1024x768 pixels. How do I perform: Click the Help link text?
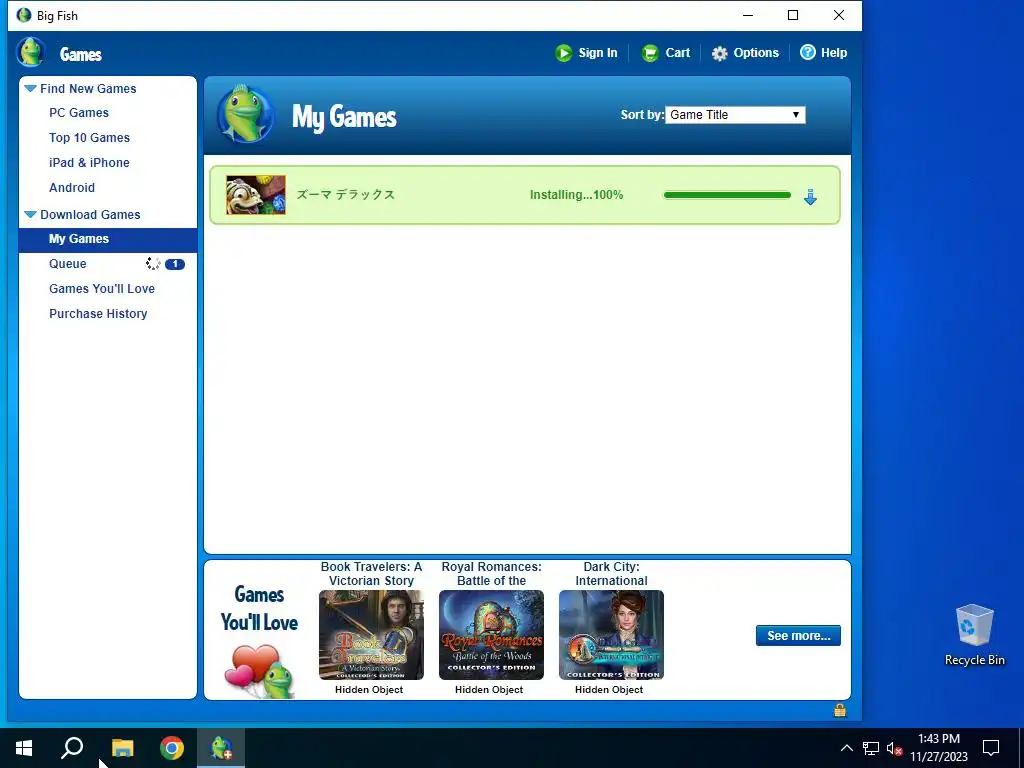coord(834,53)
